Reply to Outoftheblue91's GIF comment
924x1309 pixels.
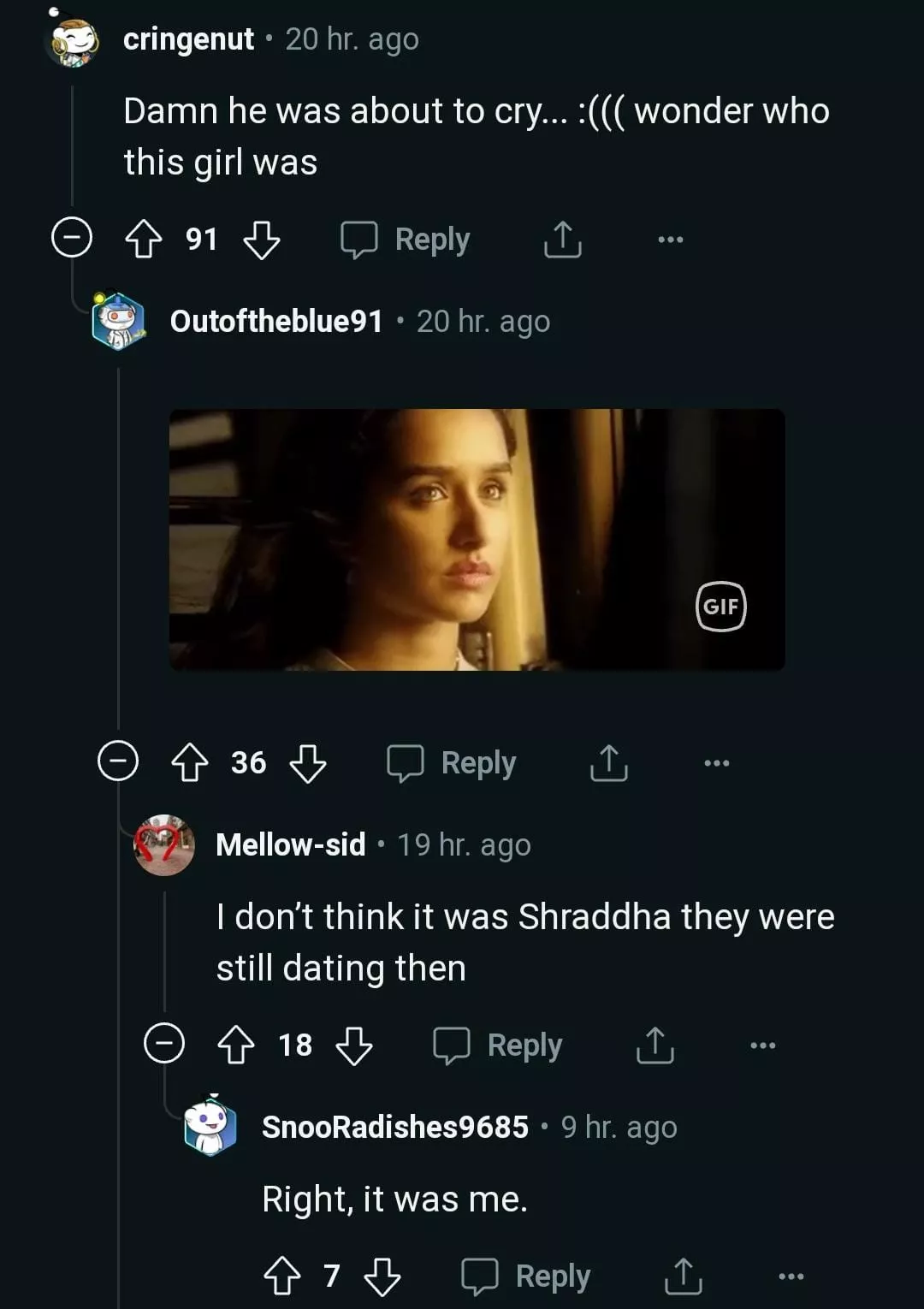pyautogui.click(x=452, y=762)
